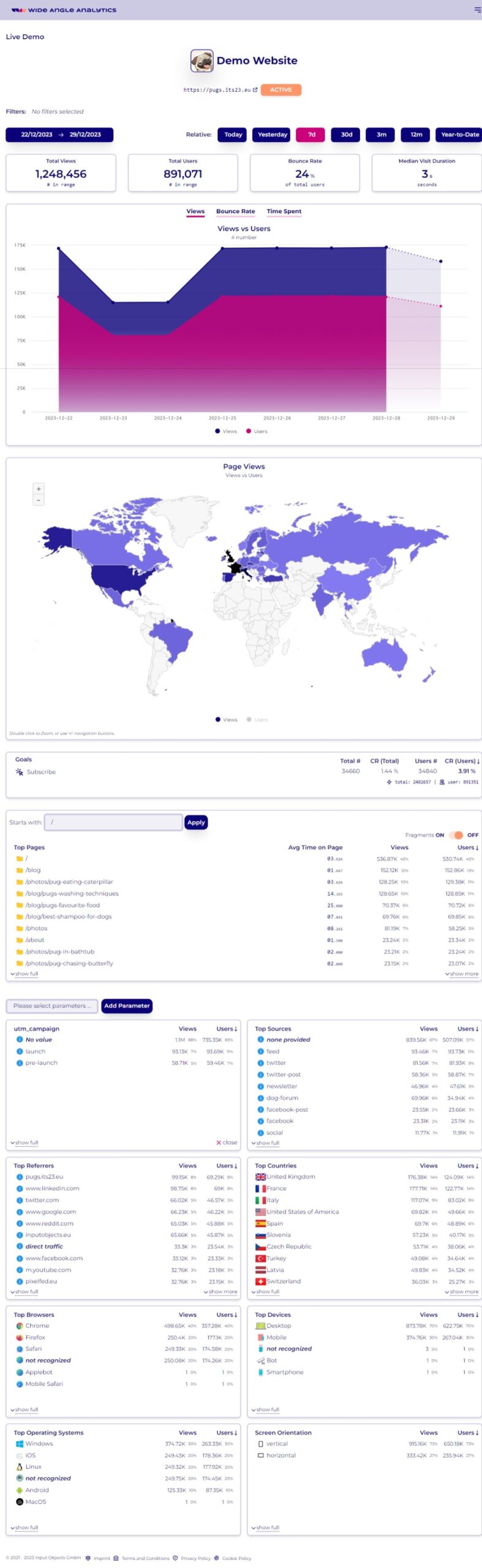Click the info icon next to launch campaign
Viewport: 482px width, 1568px height.
[20, 1051]
